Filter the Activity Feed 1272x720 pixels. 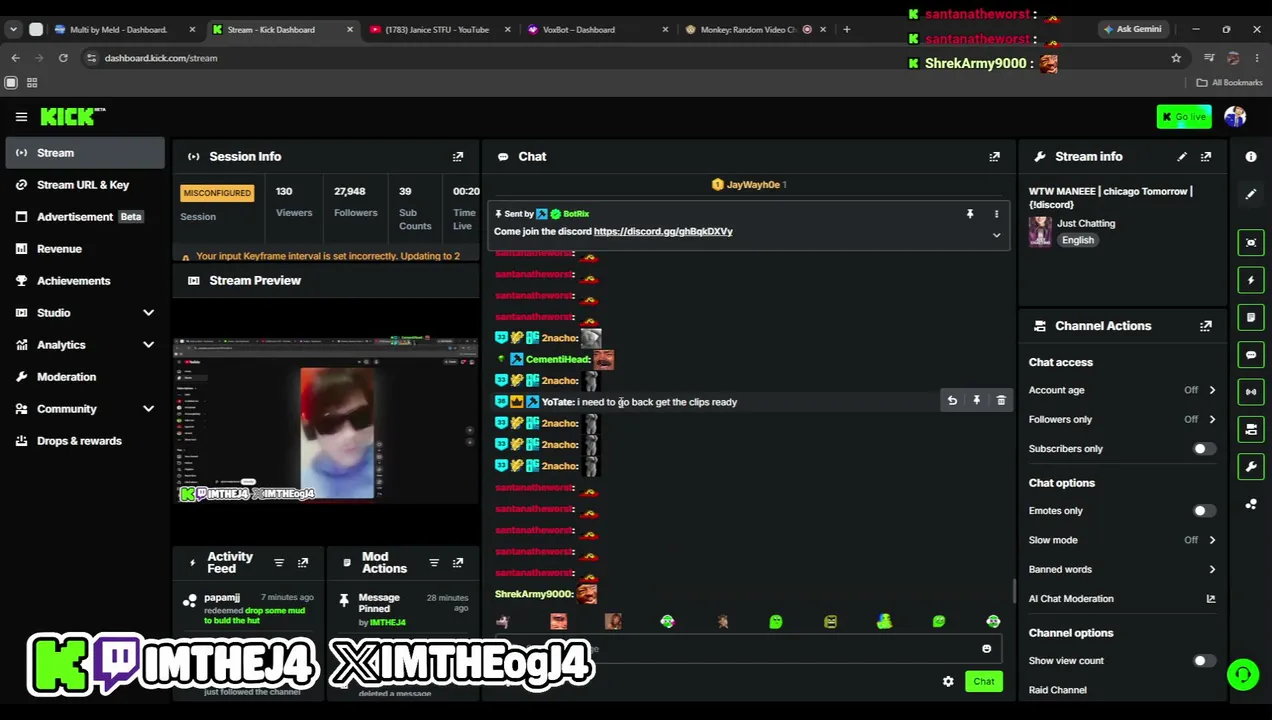pyautogui.click(x=279, y=563)
